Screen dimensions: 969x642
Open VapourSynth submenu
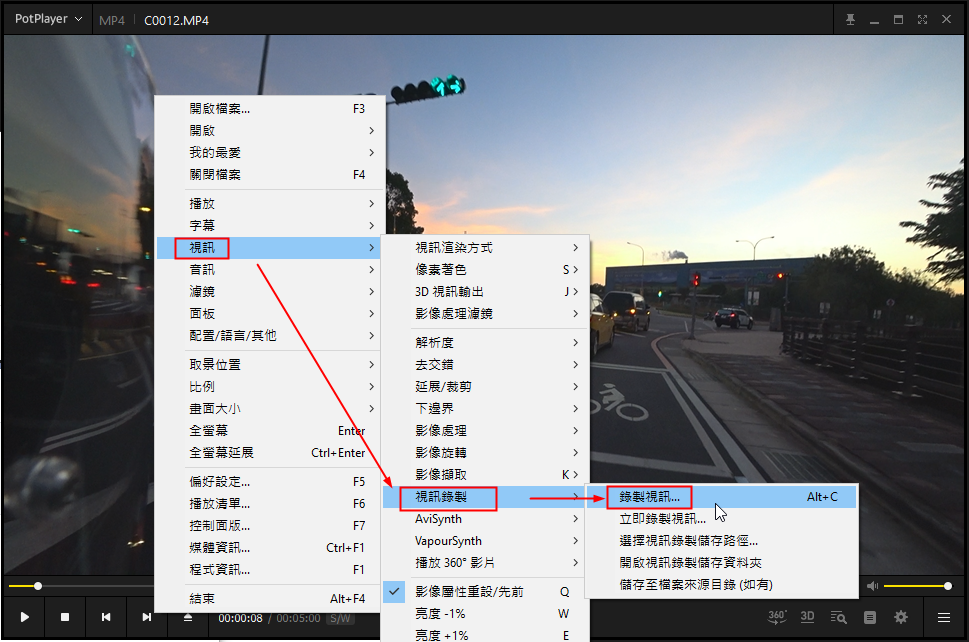485,541
